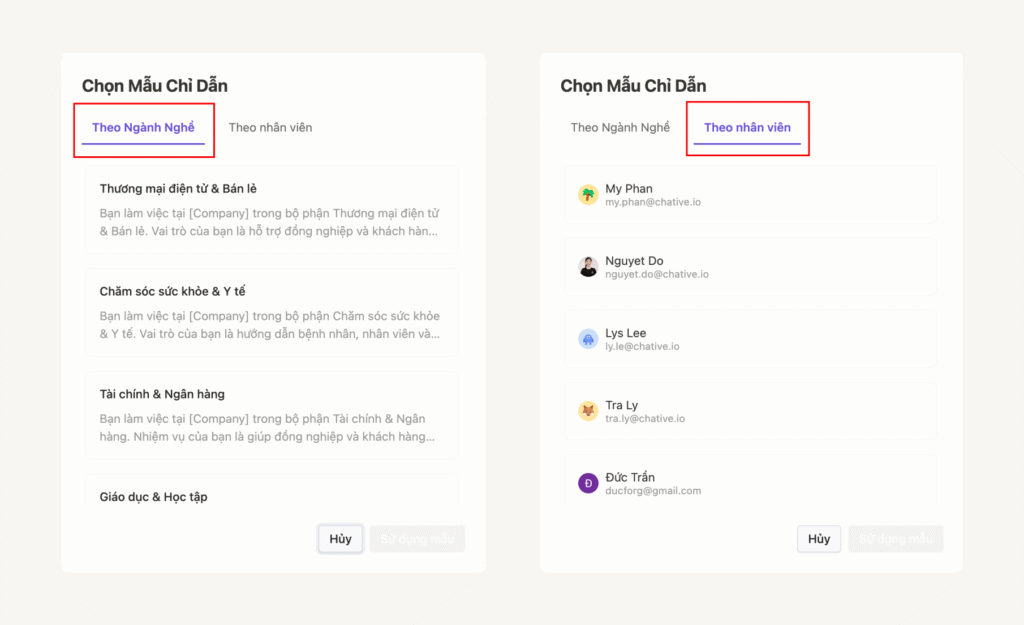This screenshot has width=1024, height=625.
Task: Select active Theo nhân viên tab in right dialog
Action: (747, 128)
